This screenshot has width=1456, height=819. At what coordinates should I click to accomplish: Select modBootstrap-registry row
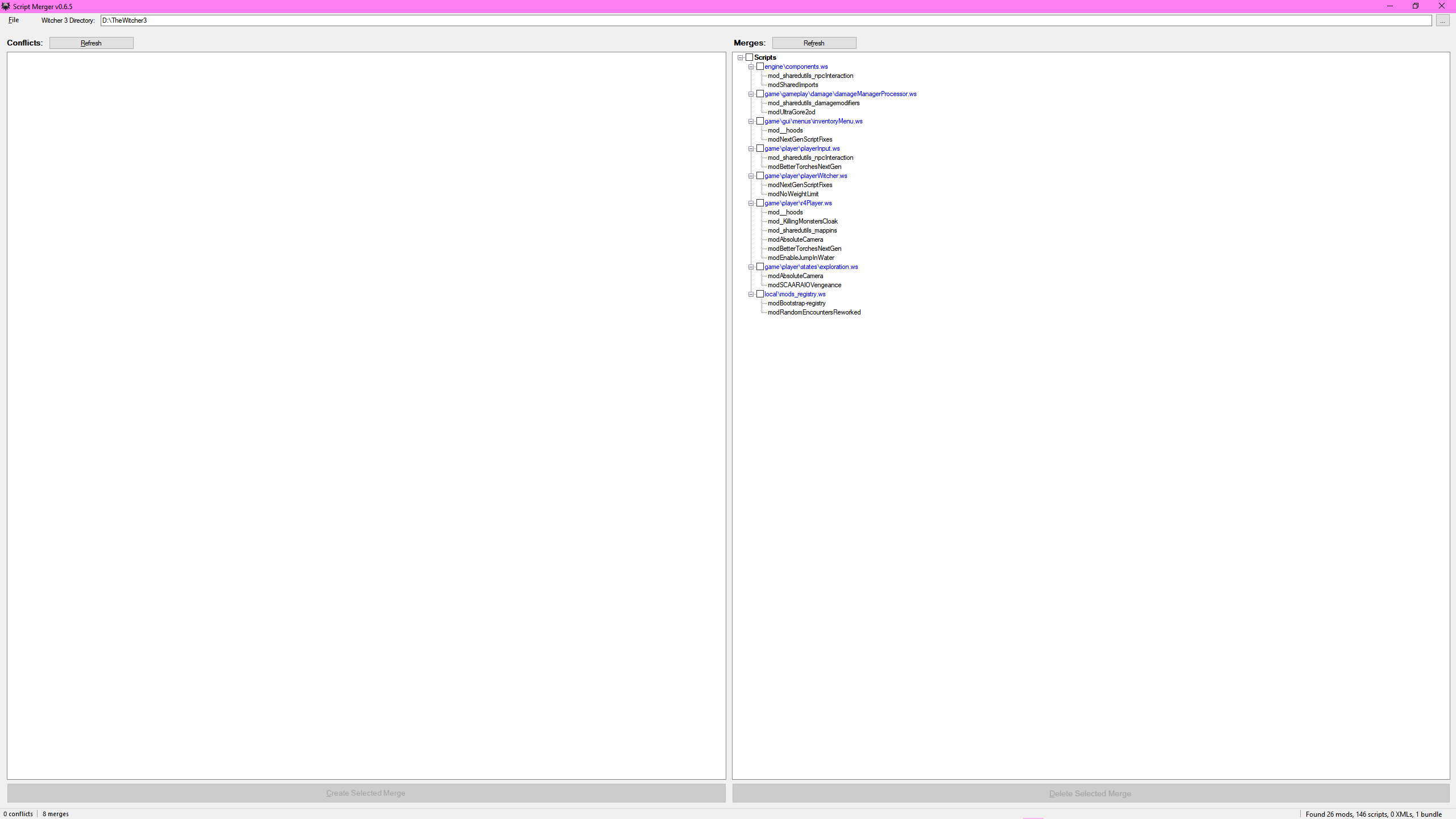(x=796, y=303)
